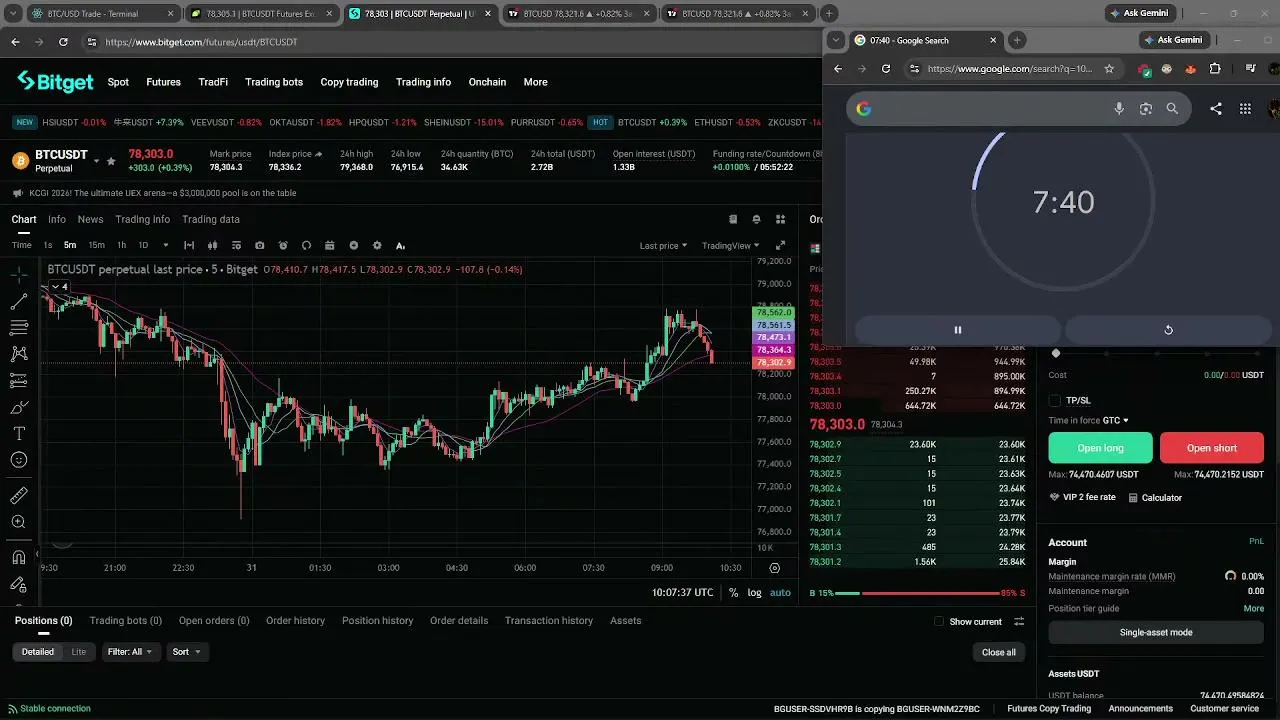Click the Open long button
The image size is (1280, 720).
pyautogui.click(x=1100, y=448)
